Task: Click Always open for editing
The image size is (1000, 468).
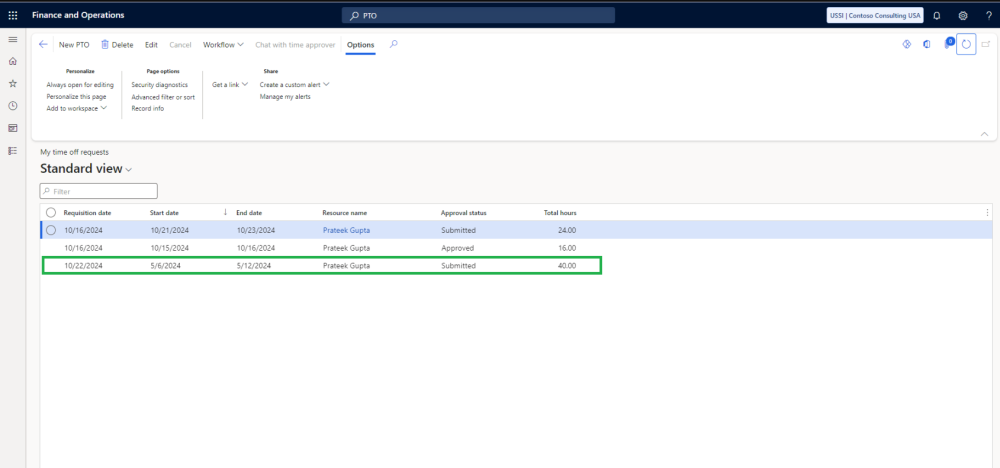Action: [x=80, y=84]
